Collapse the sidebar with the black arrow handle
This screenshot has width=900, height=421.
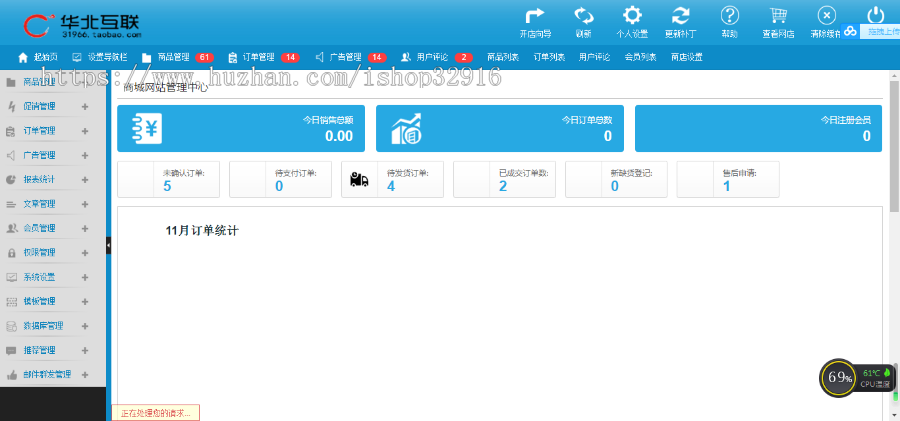point(108,245)
